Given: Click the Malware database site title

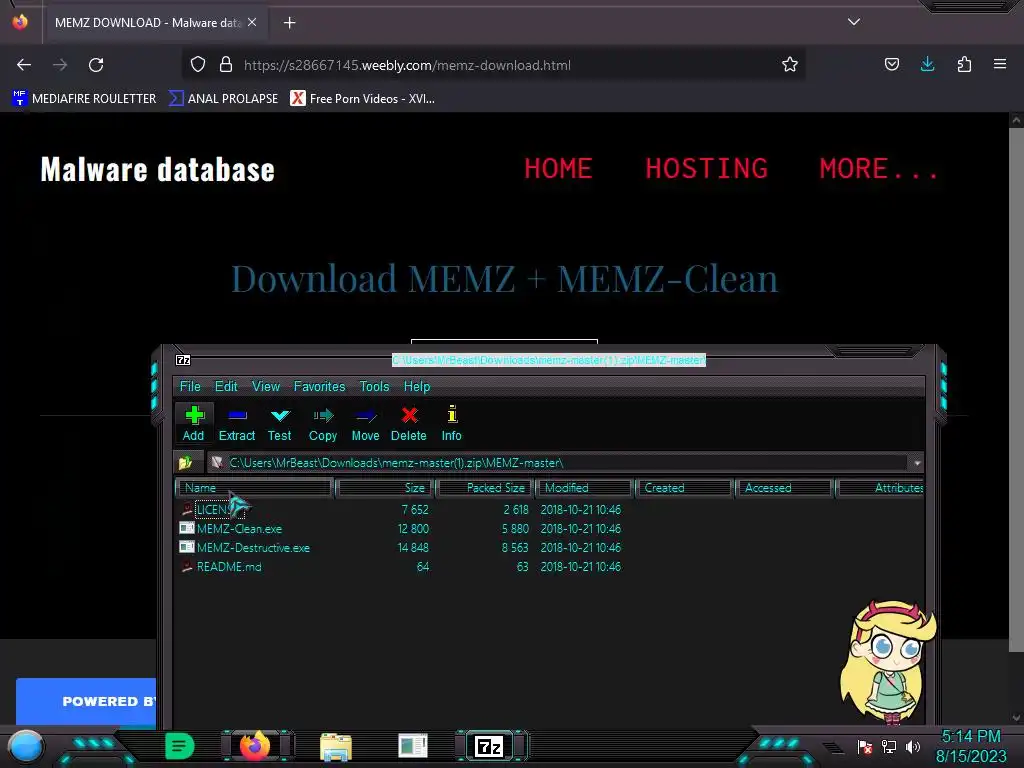Looking at the screenshot, I should [157, 169].
